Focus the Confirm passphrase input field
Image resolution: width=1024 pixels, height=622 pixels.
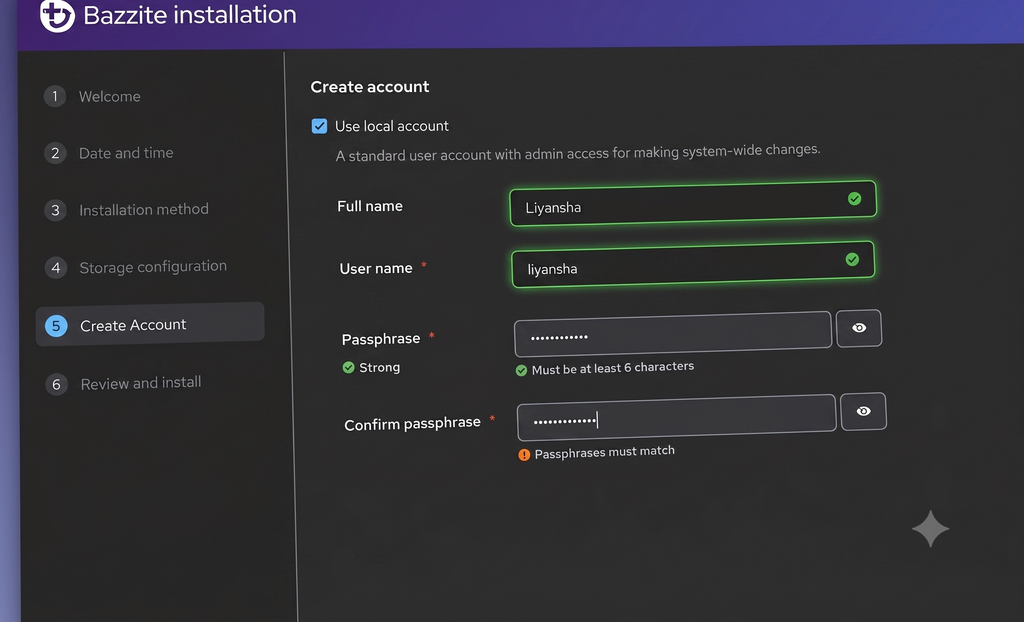pos(677,417)
